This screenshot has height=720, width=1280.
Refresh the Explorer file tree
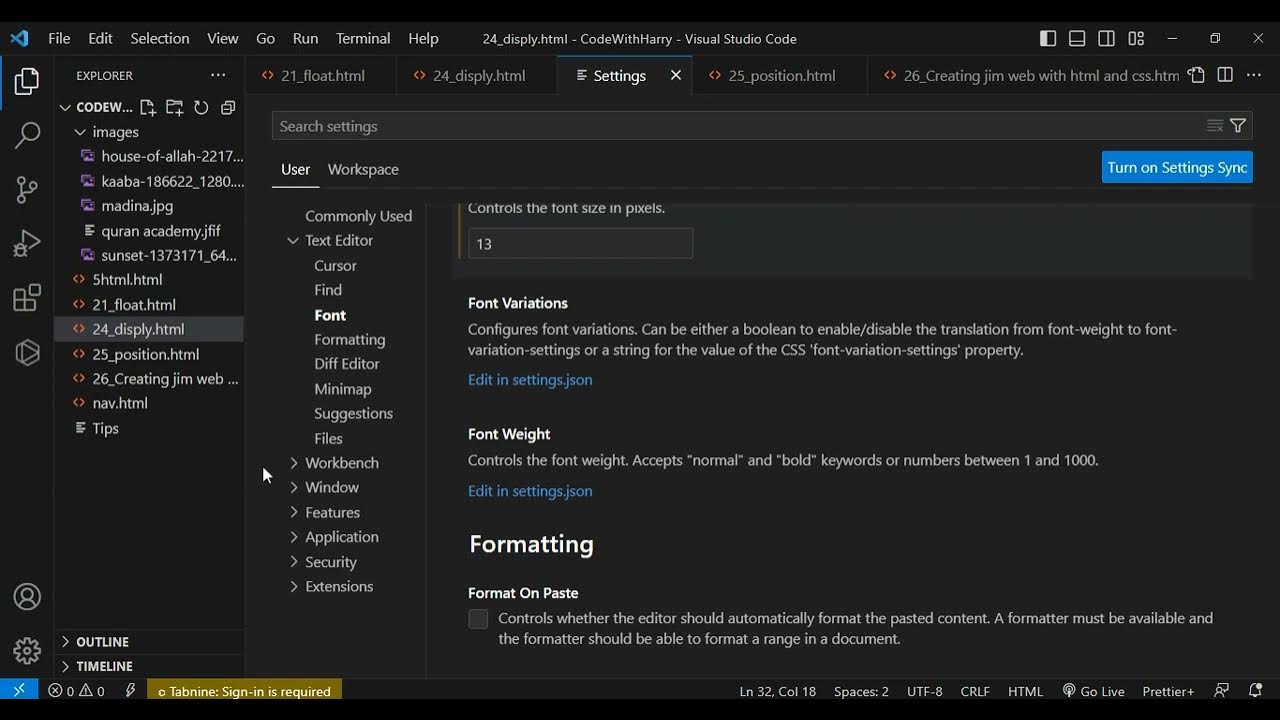pos(201,107)
